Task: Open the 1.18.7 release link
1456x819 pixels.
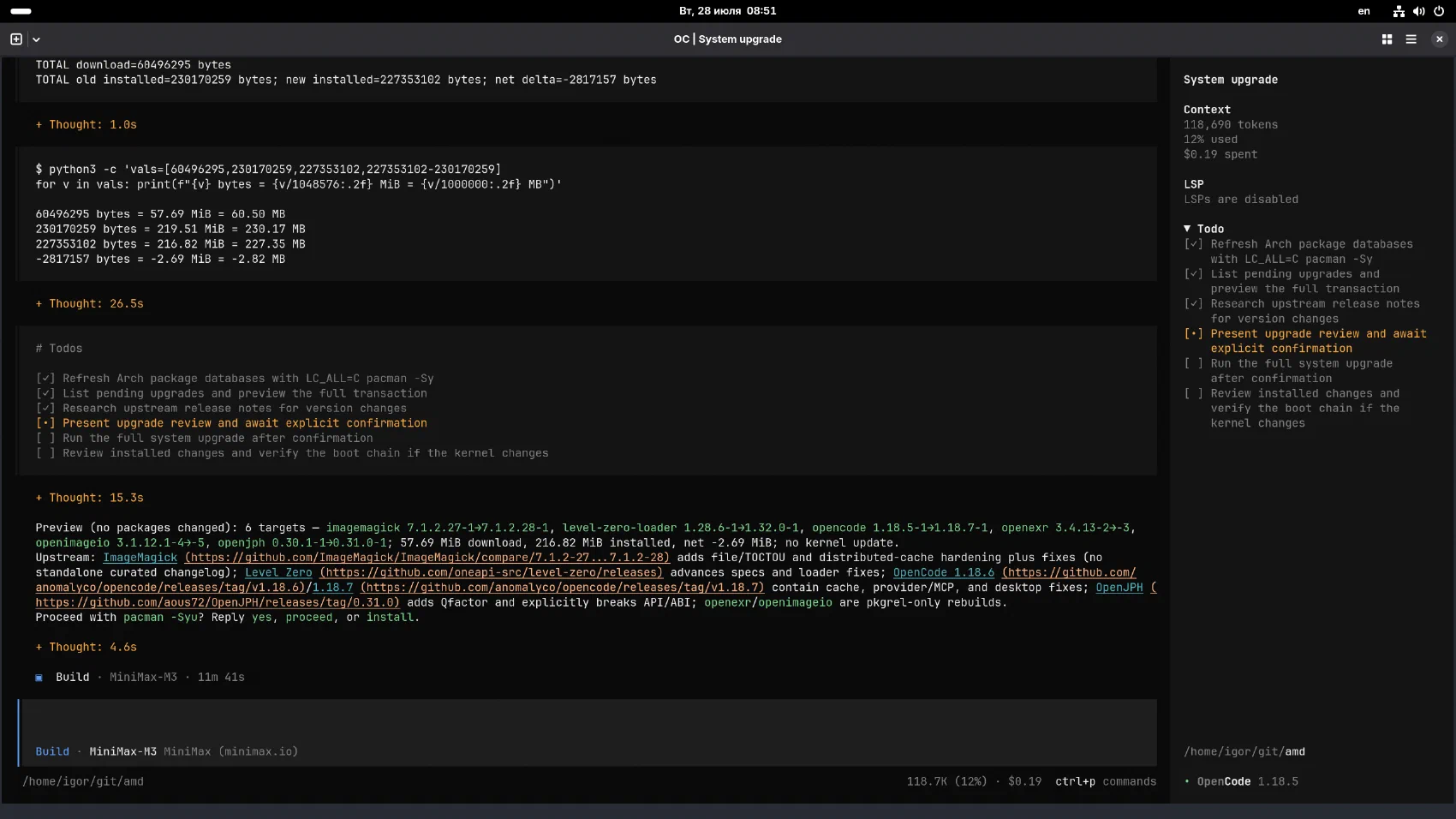Action: coord(332,588)
